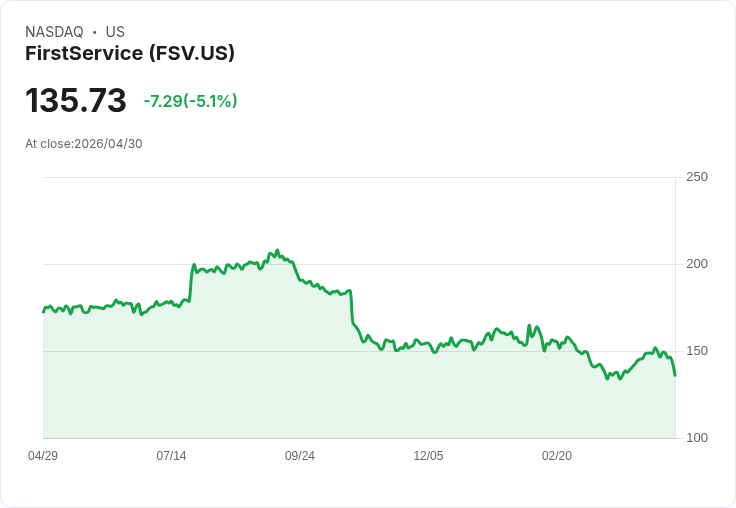The height and width of the screenshot is (508, 736).
Task: Click the final endpoint of the price line
Action: [675, 375]
